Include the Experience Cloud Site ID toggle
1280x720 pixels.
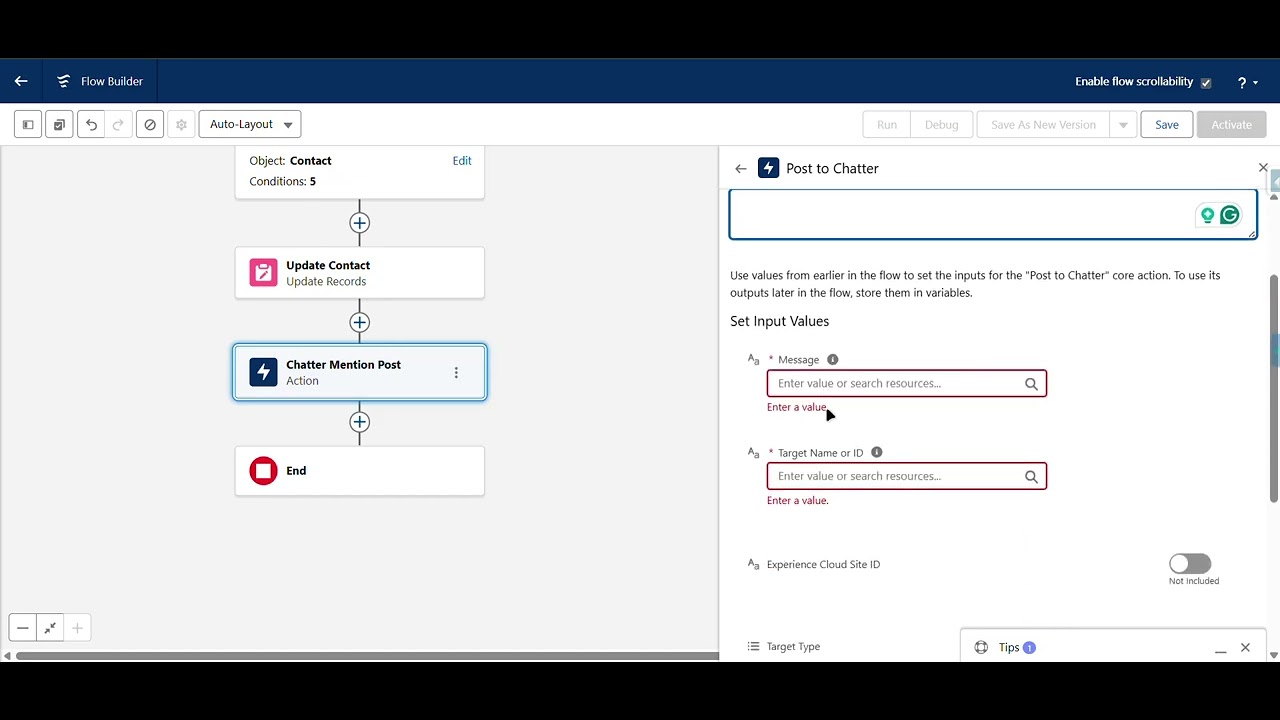tap(1190, 564)
